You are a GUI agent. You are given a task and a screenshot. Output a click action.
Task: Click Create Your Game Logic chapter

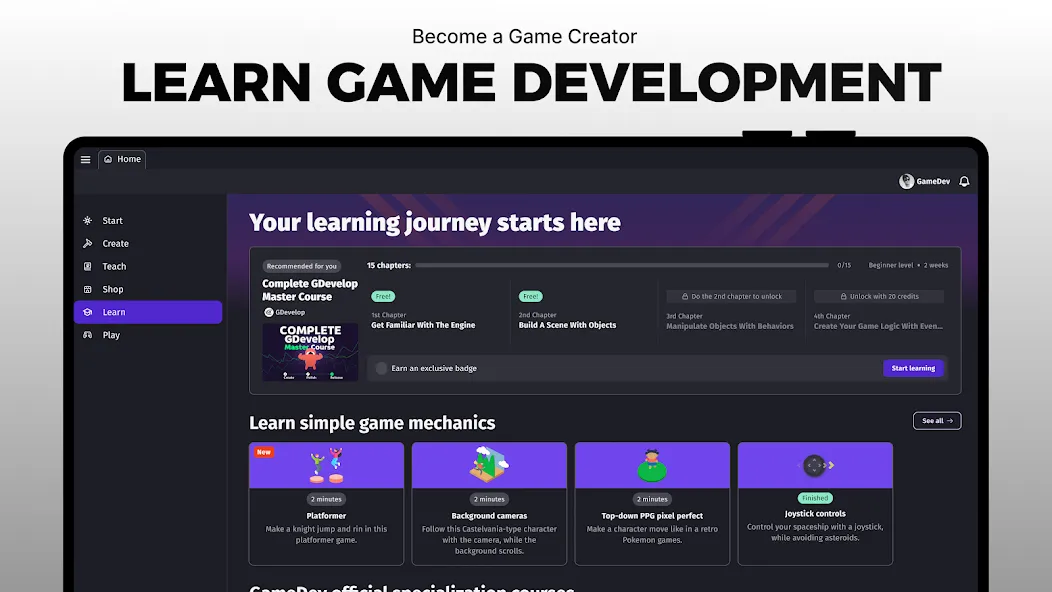click(x=878, y=326)
